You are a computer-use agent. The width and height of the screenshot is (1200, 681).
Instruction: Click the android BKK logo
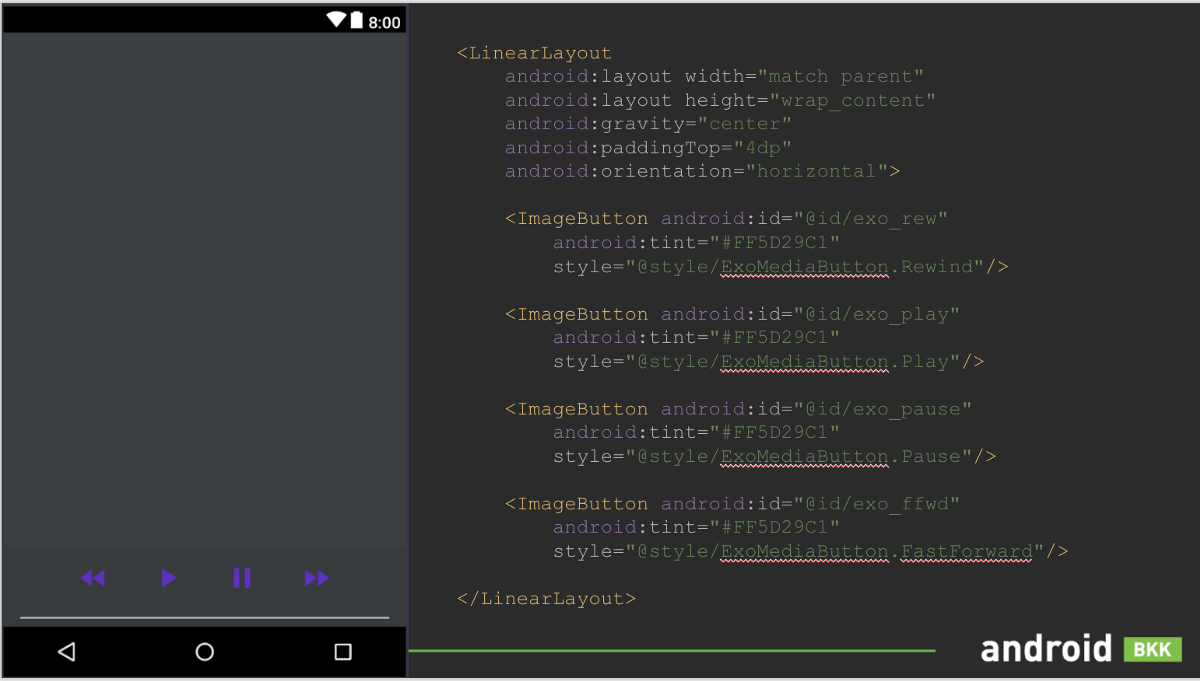pyautogui.click(x=1081, y=649)
